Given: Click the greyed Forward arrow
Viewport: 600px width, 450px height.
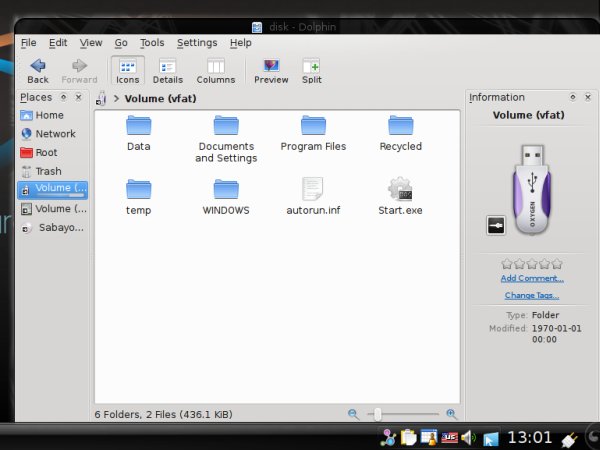Looking at the screenshot, I should pos(79,71).
